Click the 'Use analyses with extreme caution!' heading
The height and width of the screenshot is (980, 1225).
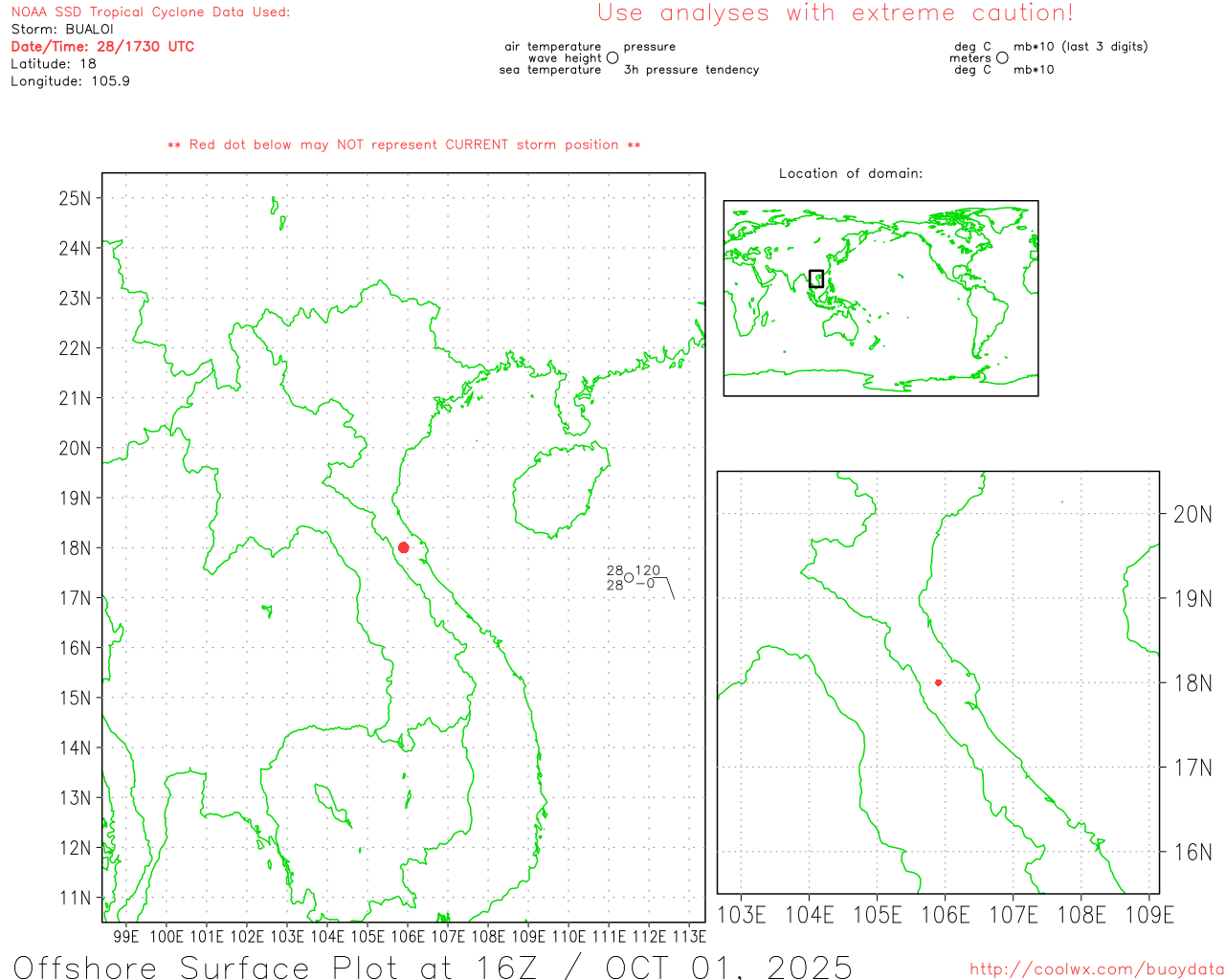point(835,13)
